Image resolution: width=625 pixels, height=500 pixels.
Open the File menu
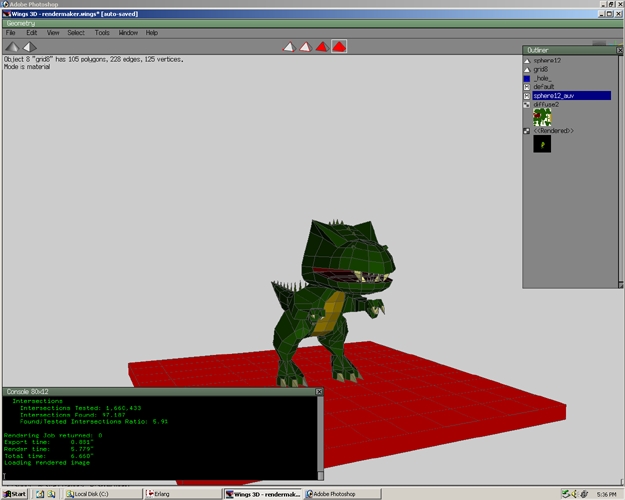[x=11, y=33]
